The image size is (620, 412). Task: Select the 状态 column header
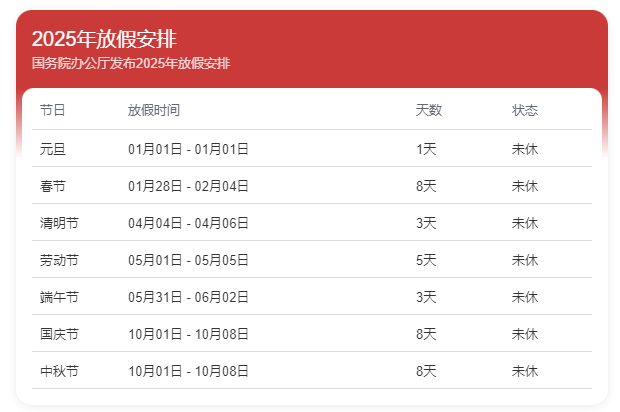(x=525, y=110)
